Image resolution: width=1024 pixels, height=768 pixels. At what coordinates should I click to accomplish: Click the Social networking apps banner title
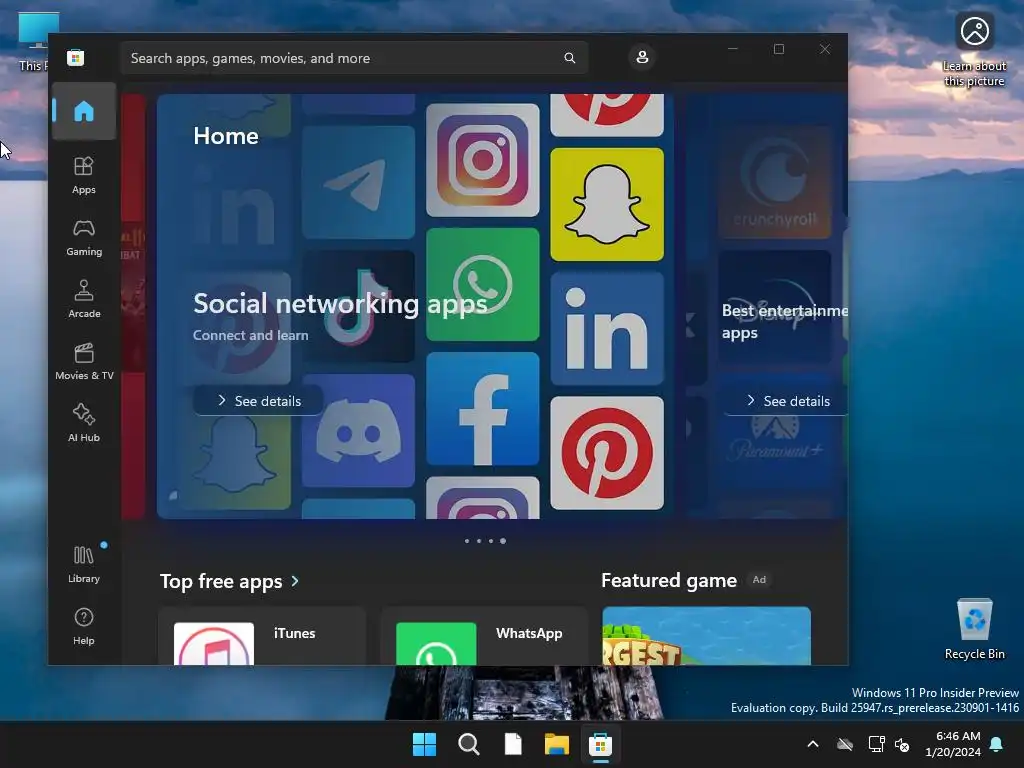pos(340,304)
